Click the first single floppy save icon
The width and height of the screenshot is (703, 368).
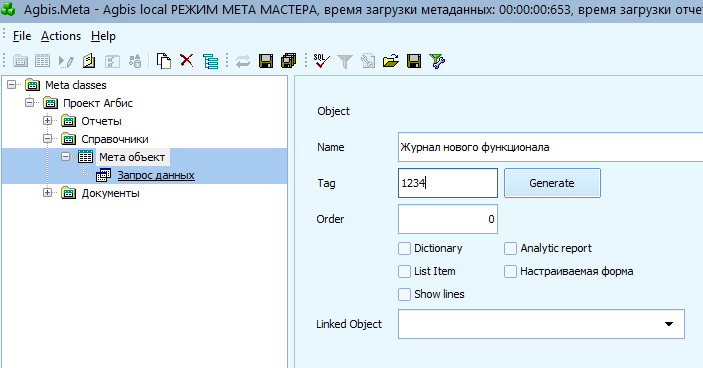click(x=266, y=61)
